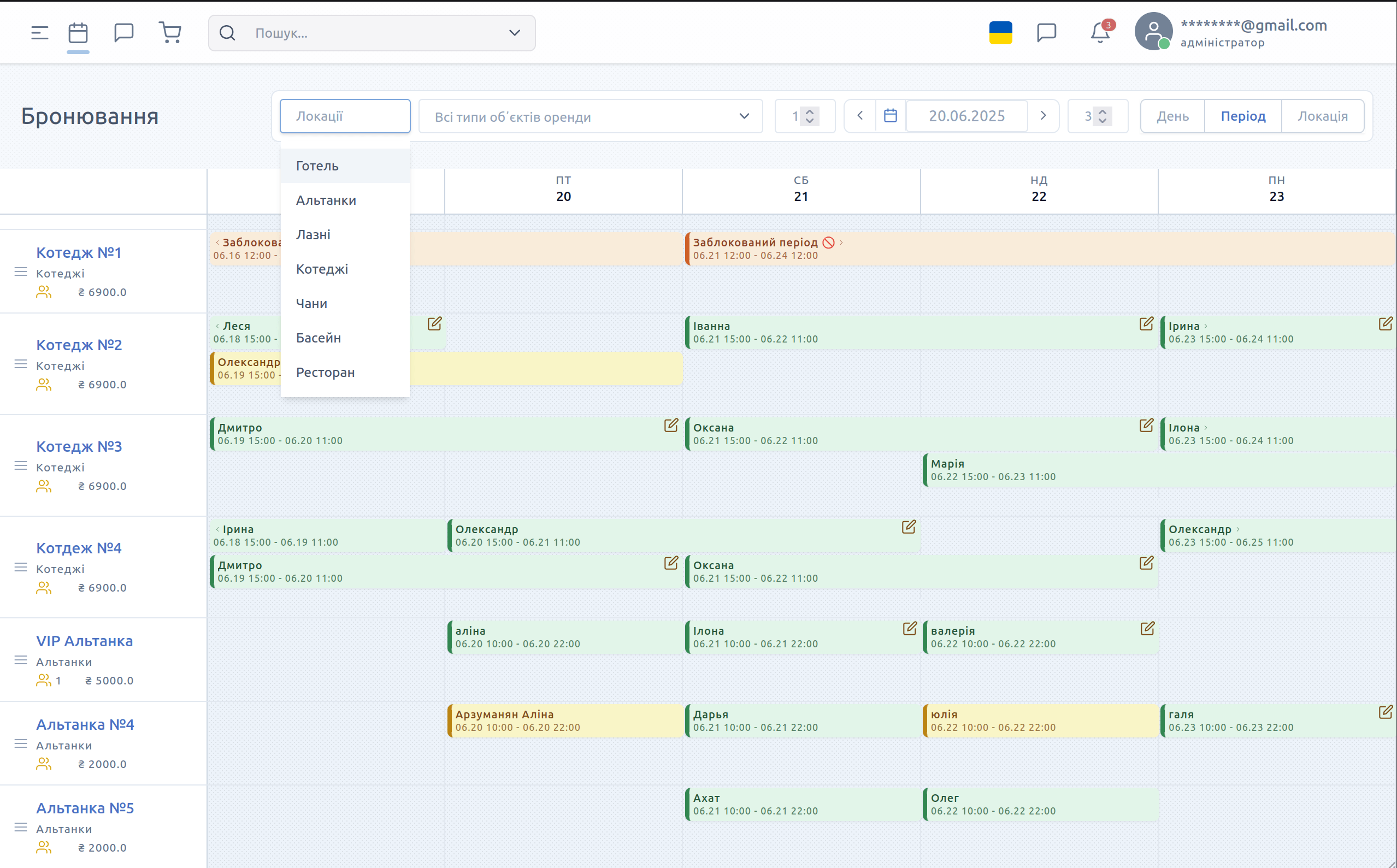Go to next date arrow
1397x868 pixels.
[1044, 116]
